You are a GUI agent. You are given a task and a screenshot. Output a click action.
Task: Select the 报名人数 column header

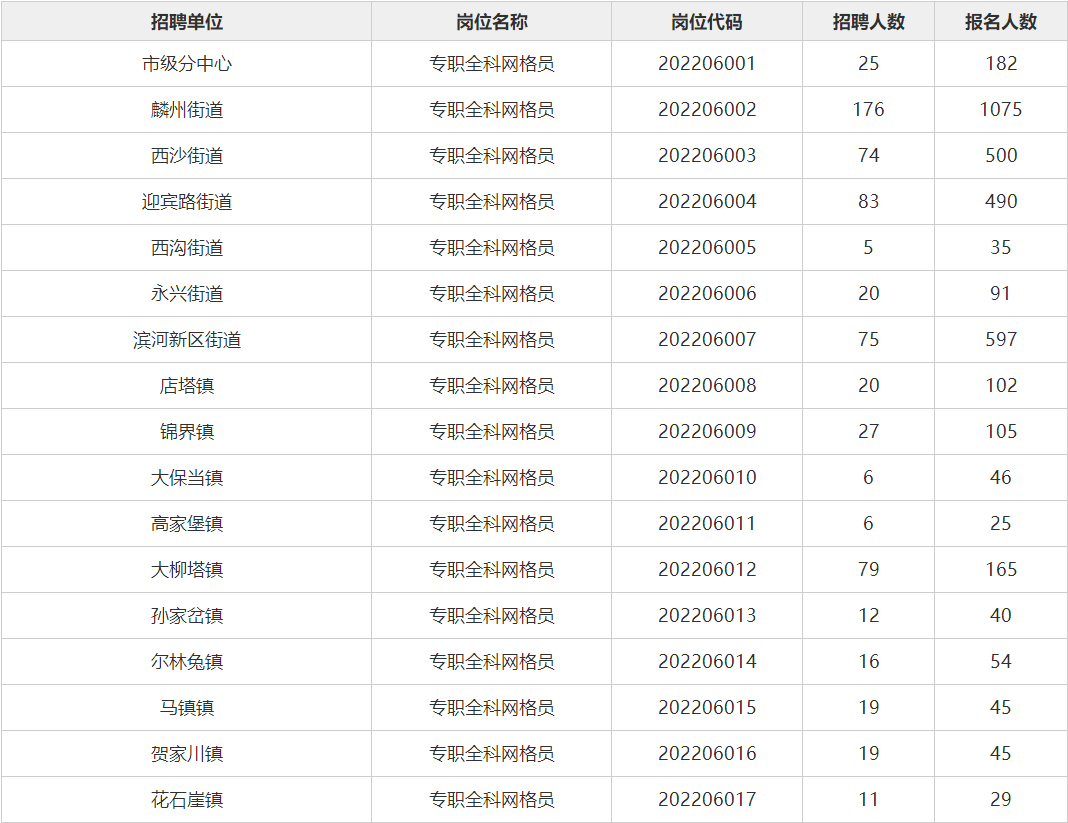[x=1001, y=22]
